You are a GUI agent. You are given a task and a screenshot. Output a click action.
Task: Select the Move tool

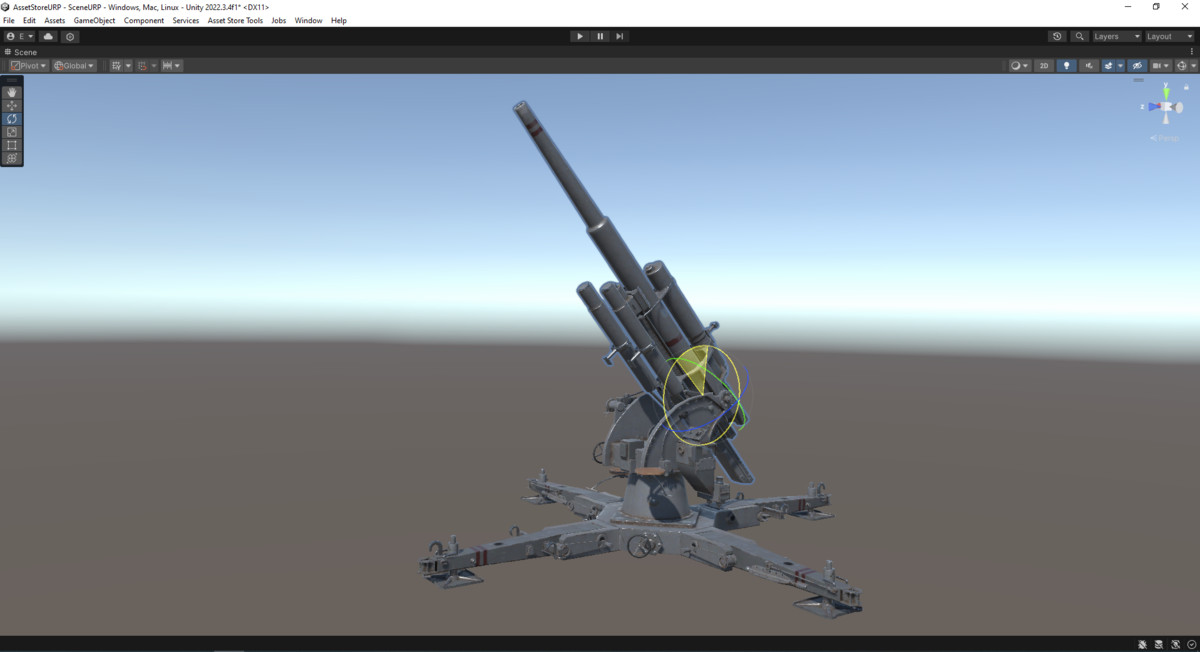coord(11,104)
